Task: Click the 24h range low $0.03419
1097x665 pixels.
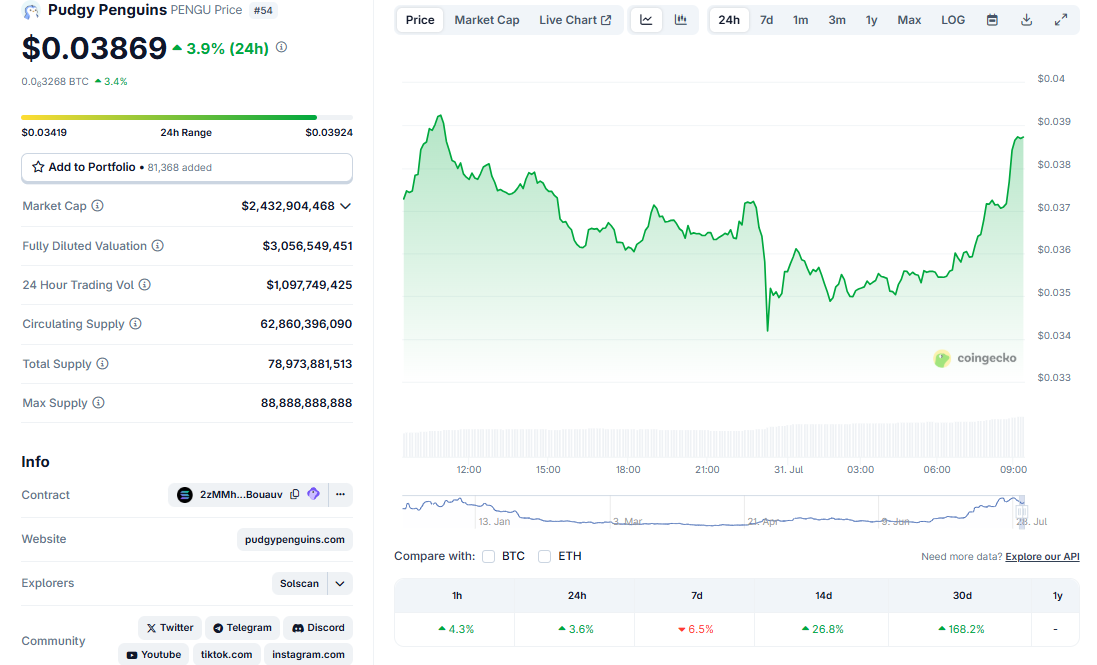Action: (x=44, y=133)
